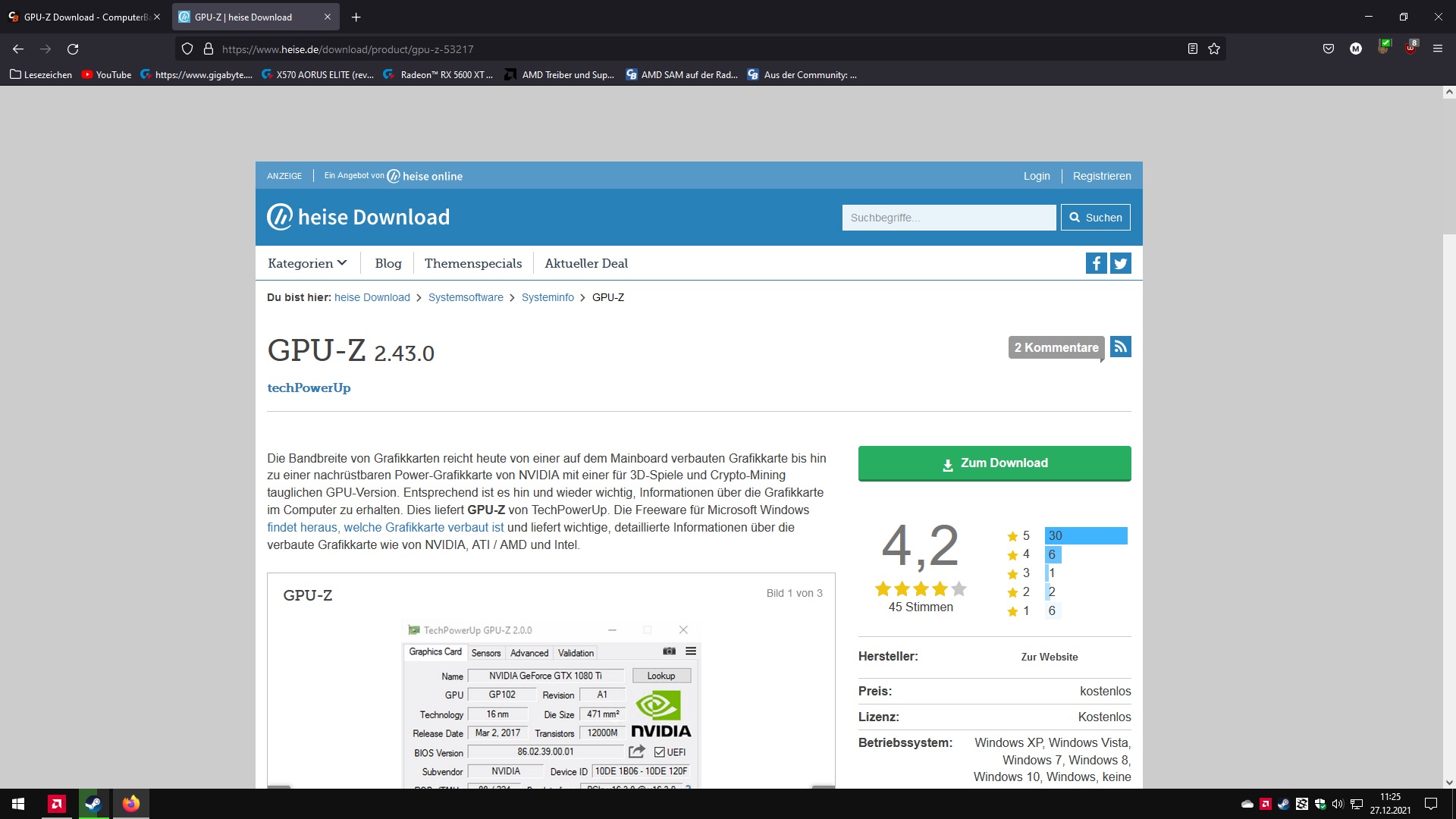1456x819 pixels.
Task: Toggle the UEFI checkbox in GPU-Z image
Action: pyautogui.click(x=660, y=752)
